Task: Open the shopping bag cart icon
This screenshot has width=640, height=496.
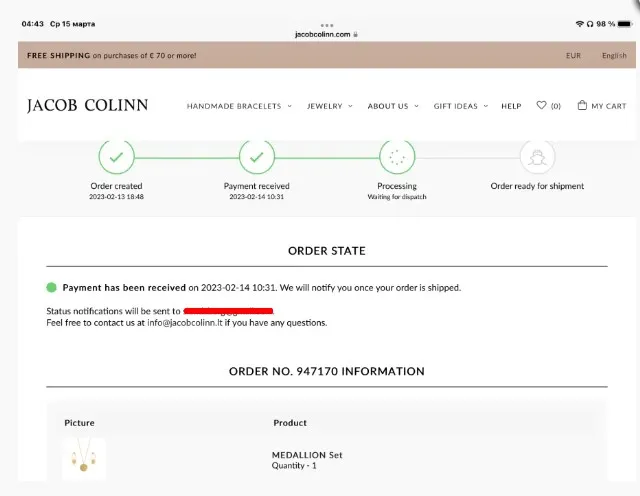Action: [582, 105]
